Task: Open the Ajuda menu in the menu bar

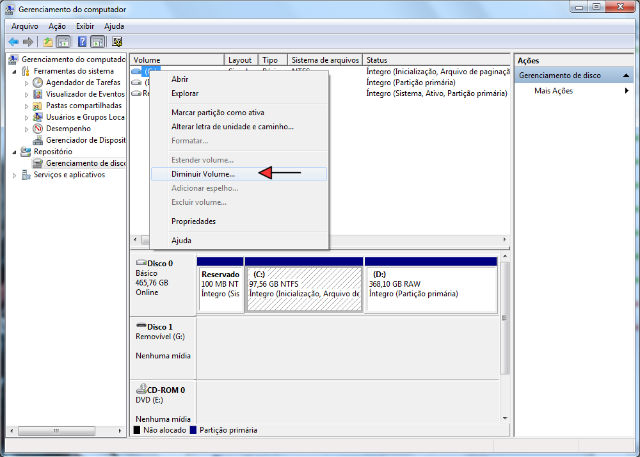Action: pos(114,26)
